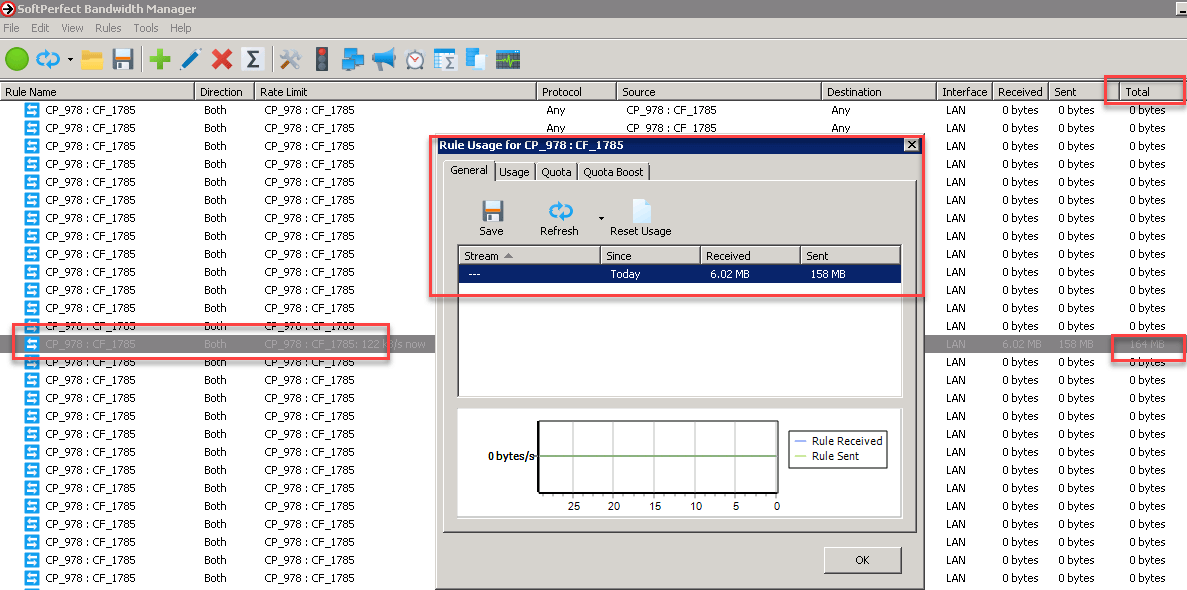1187x590 pixels.
Task: Click the yellow open folder toolbar icon
Action: (92, 59)
